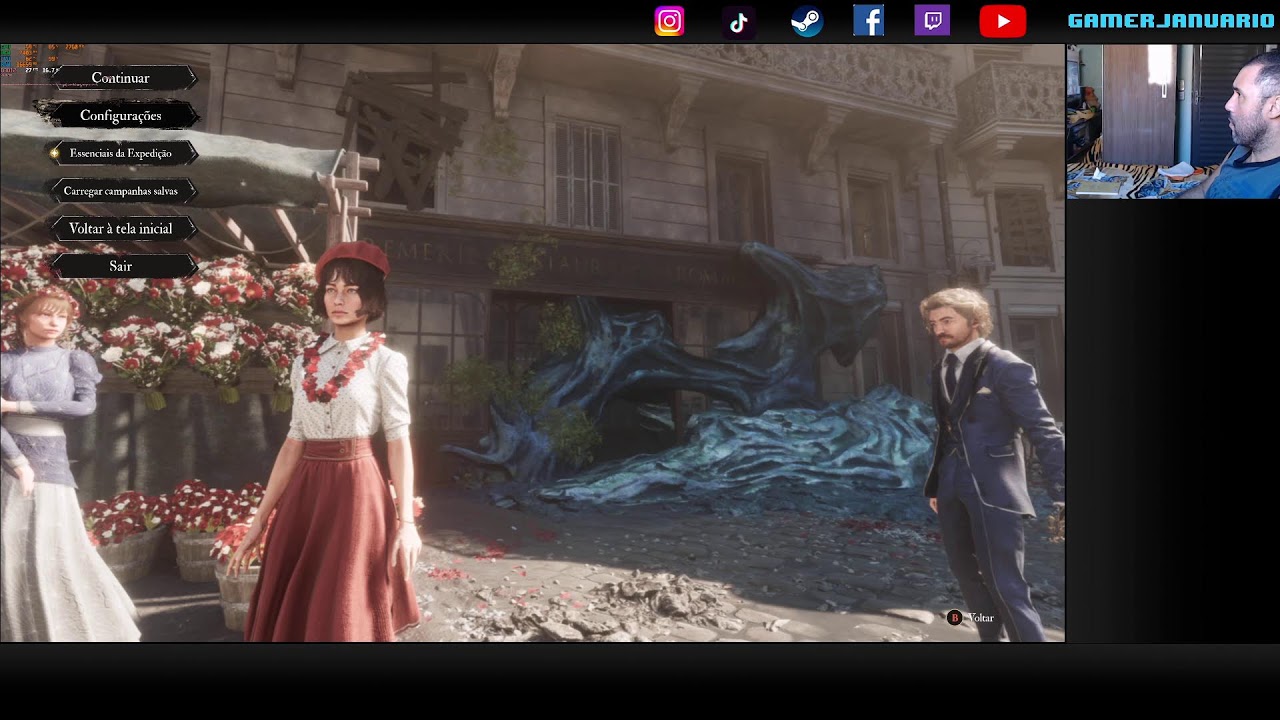The width and height of the screenshot is (1280, 720).
Task: Select Carregar campanhas salvas
Action: (x=121, y=191)
